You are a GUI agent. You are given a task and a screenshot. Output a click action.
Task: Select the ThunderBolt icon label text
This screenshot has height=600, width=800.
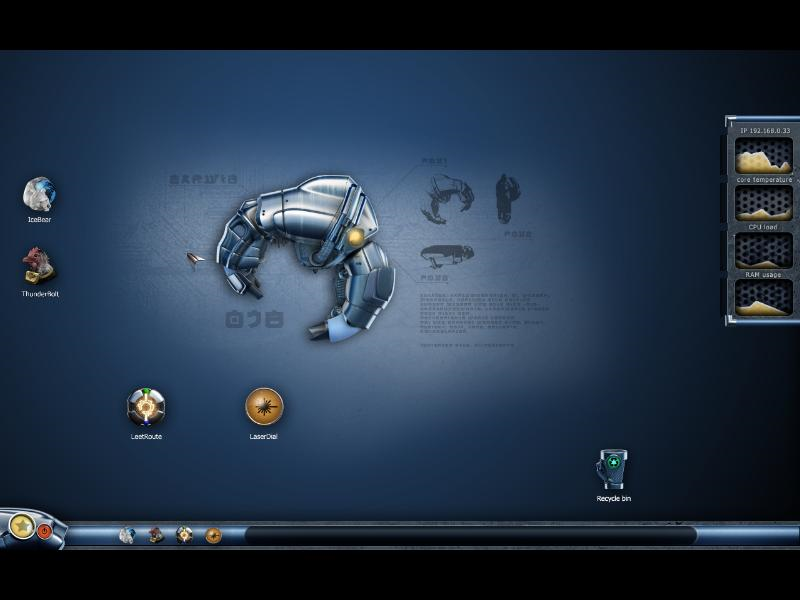(x=40, y=294)
